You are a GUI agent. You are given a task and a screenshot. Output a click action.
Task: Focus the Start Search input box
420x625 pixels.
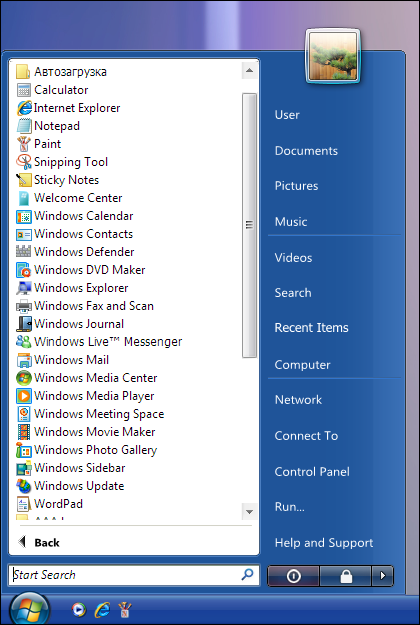coord(134,575)
